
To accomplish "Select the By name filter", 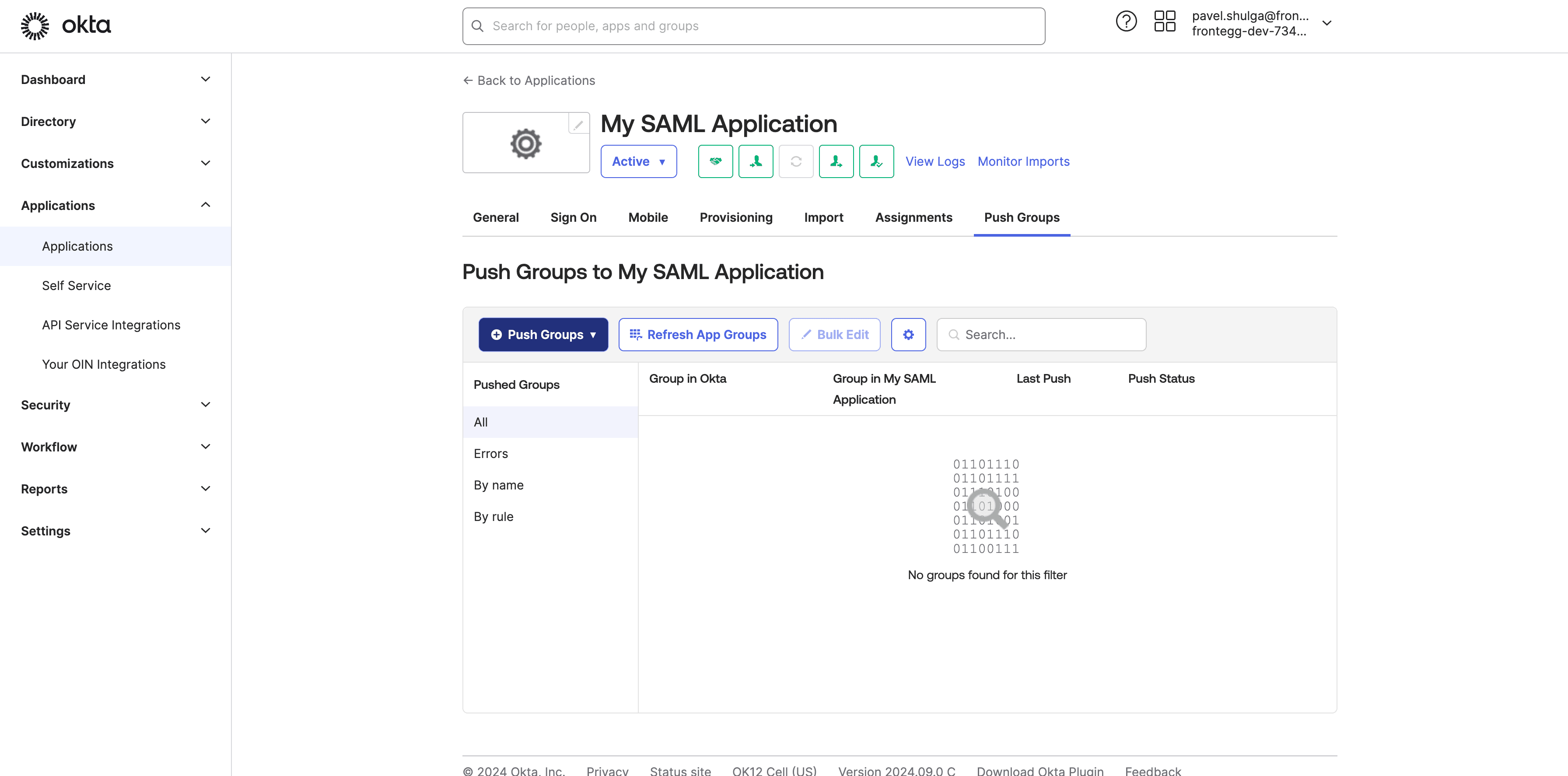I will [x=550, y=485].
